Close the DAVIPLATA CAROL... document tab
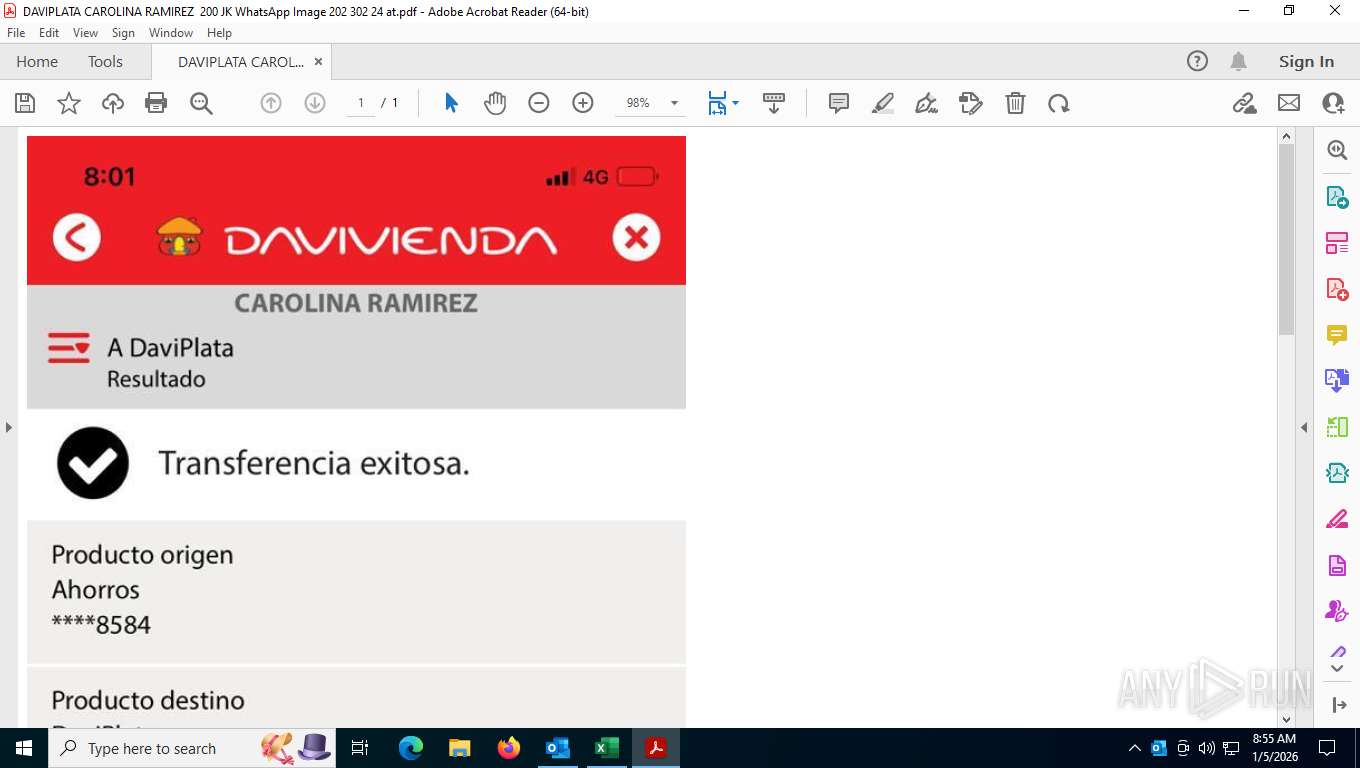 318,61
